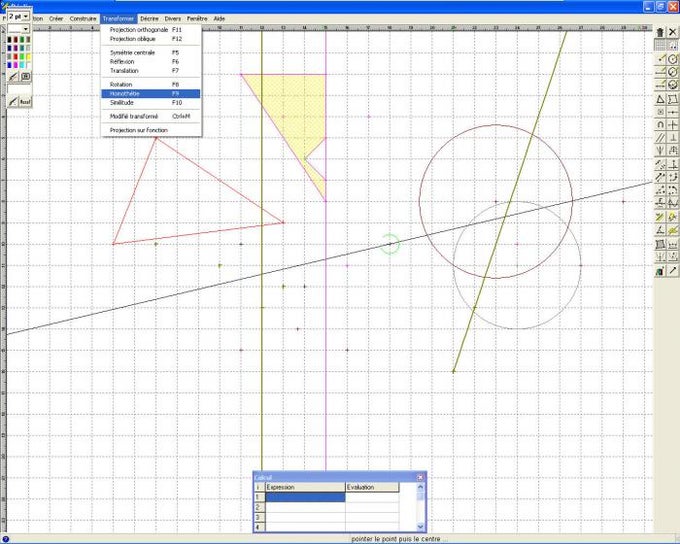Select the angle measurement tool icon

coord(660,230)
